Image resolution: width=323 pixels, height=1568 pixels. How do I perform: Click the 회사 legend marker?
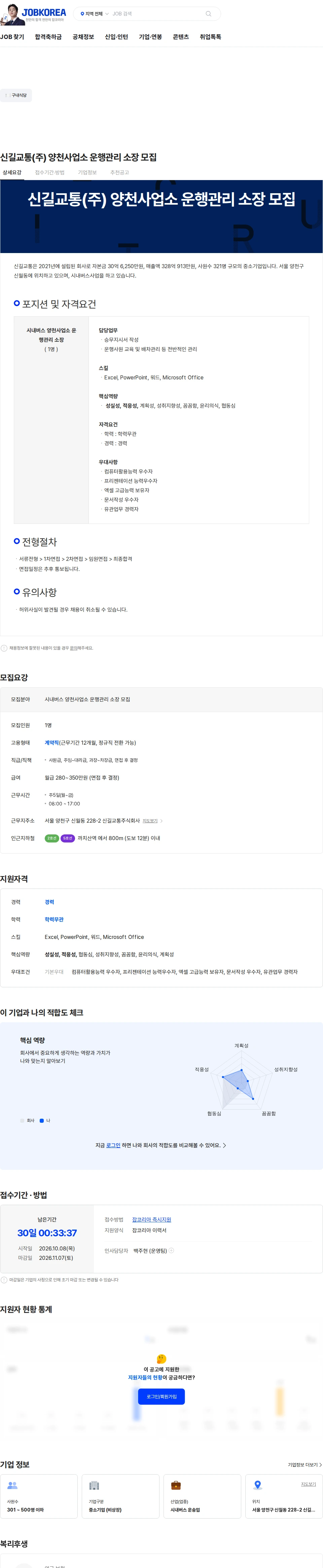point(23,1120)
